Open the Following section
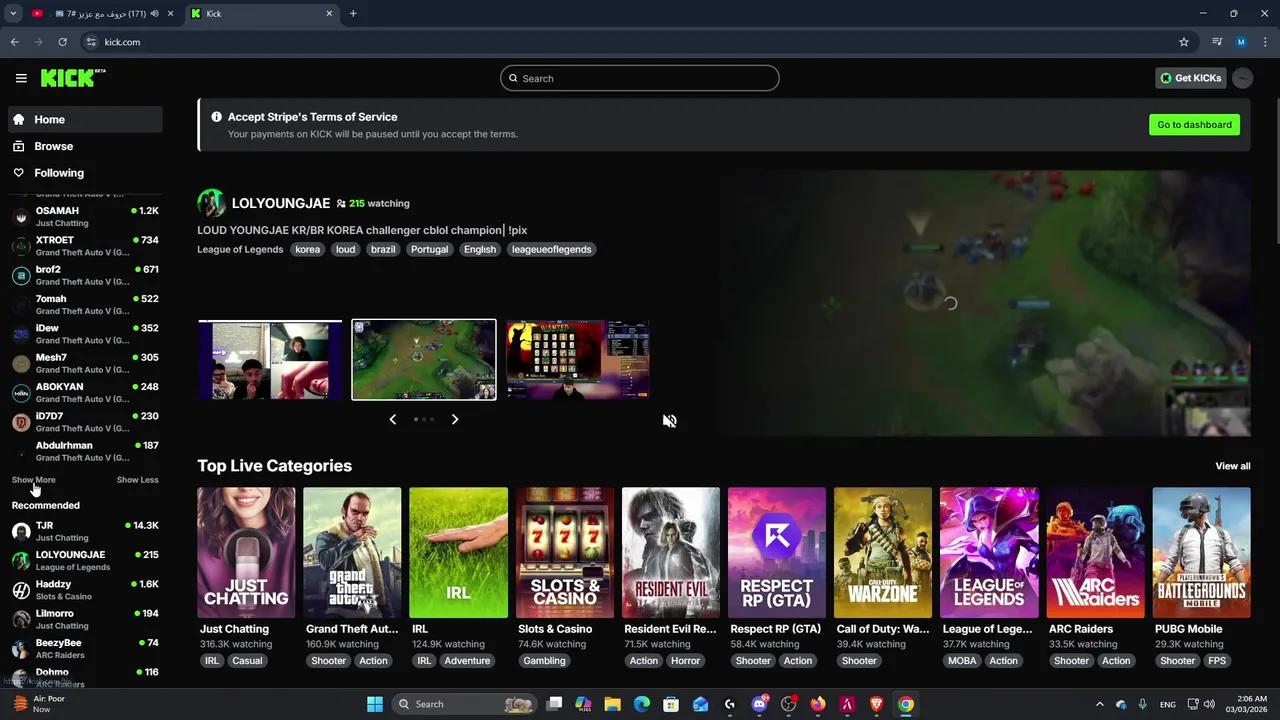 tap(85, 173)
